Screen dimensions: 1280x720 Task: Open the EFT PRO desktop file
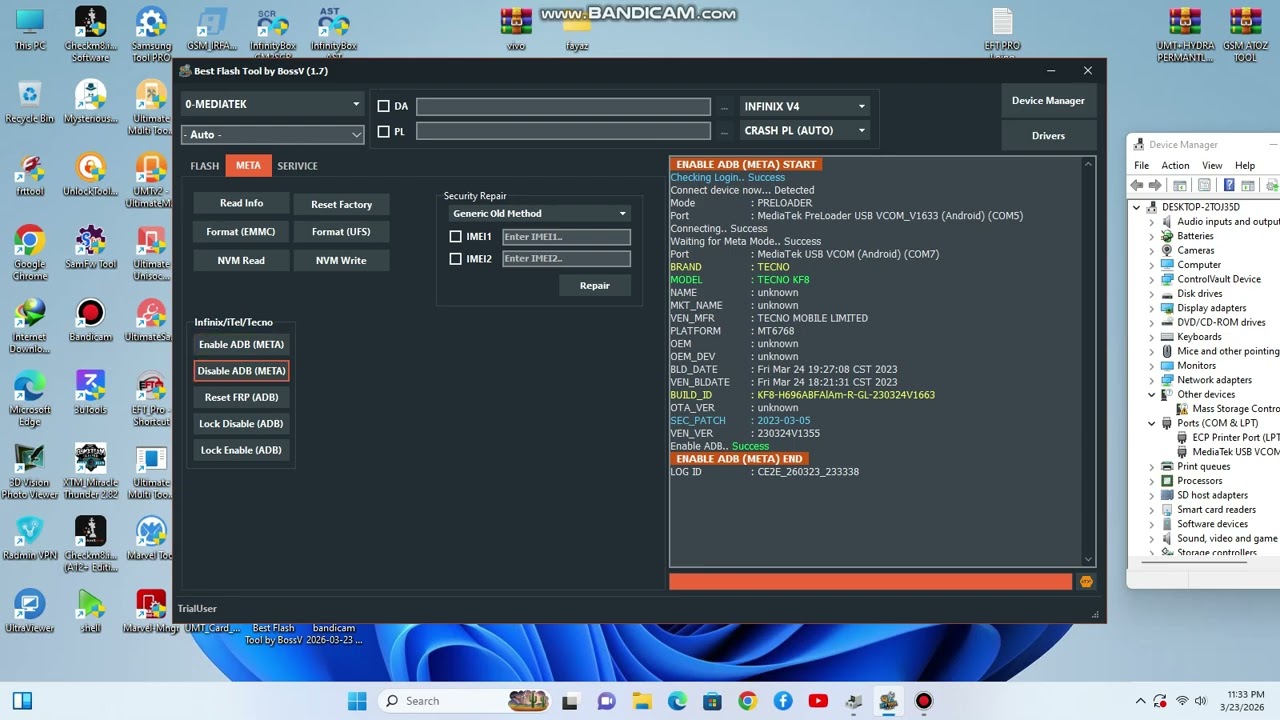tap(1002, 30)
